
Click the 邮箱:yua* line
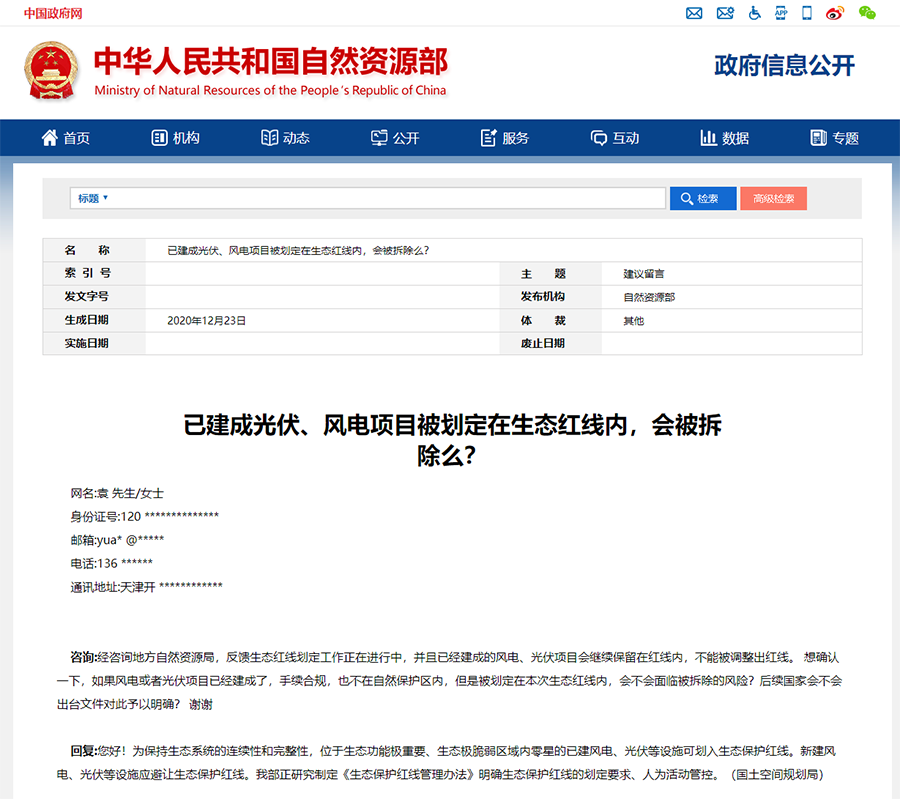click(x=117, y=540)
